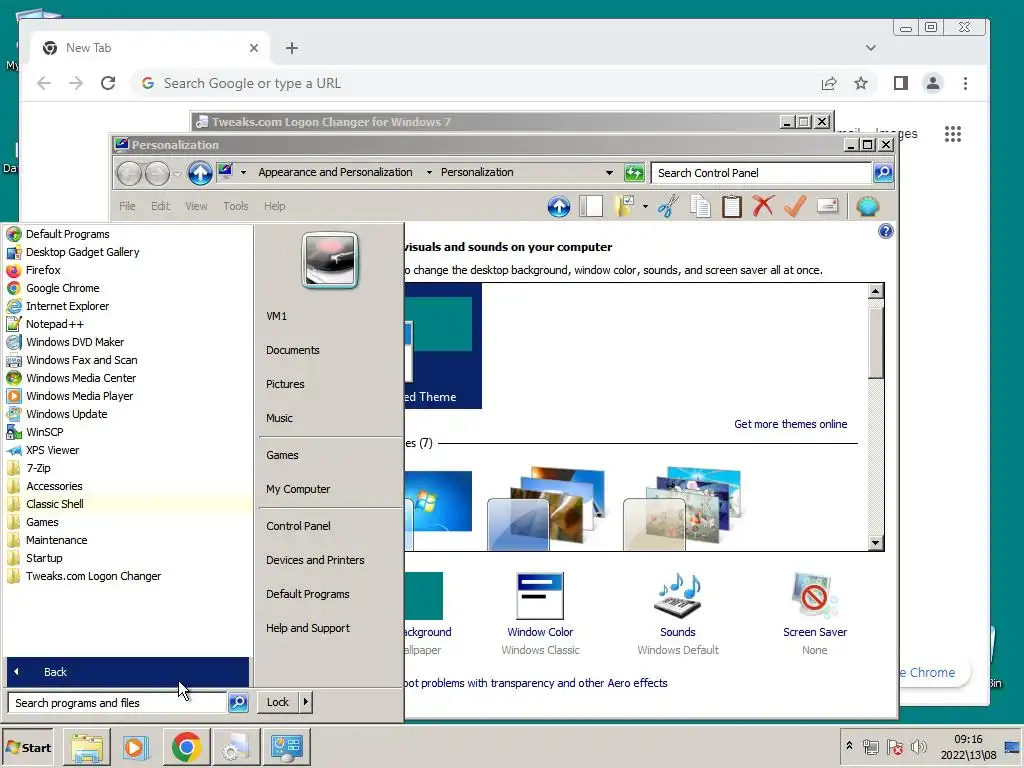
Task: Click the Chrome taskbar icon
Action: (186, 747)
